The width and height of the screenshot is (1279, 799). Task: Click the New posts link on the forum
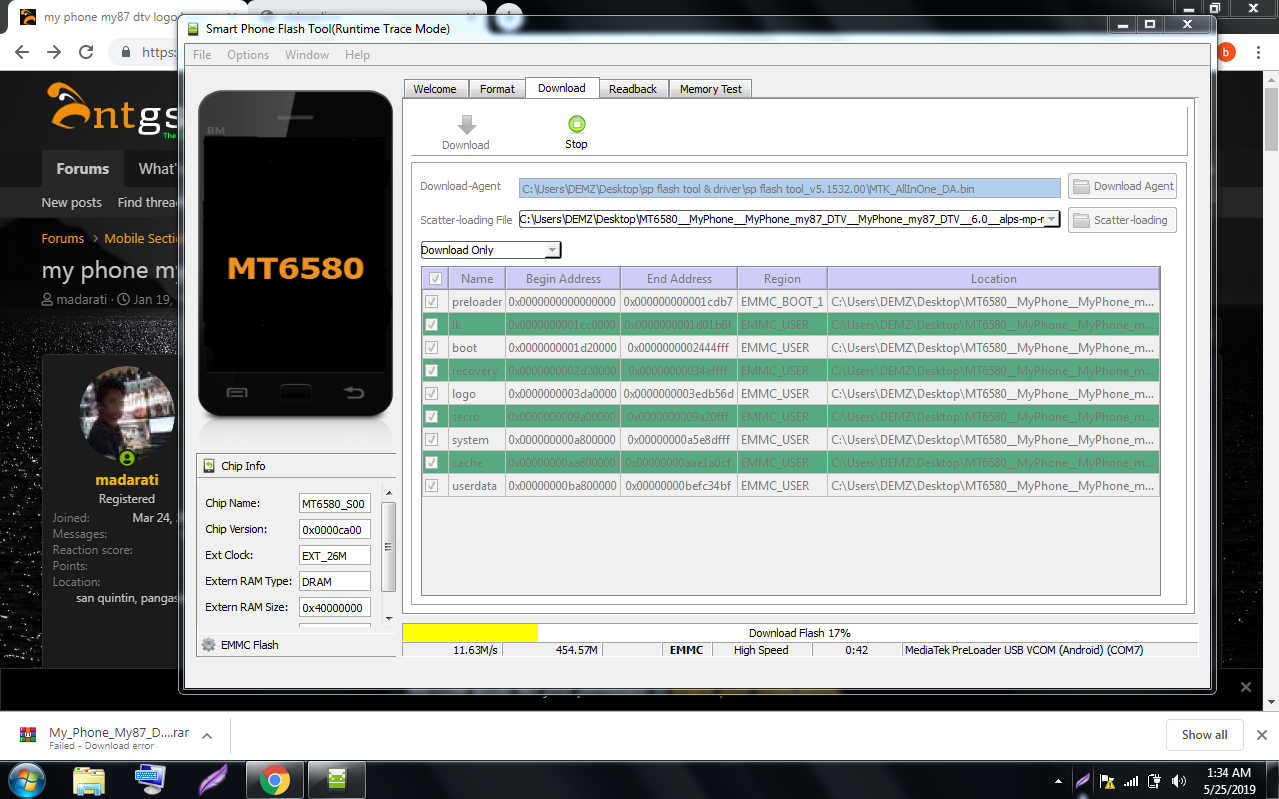(71, 202)
